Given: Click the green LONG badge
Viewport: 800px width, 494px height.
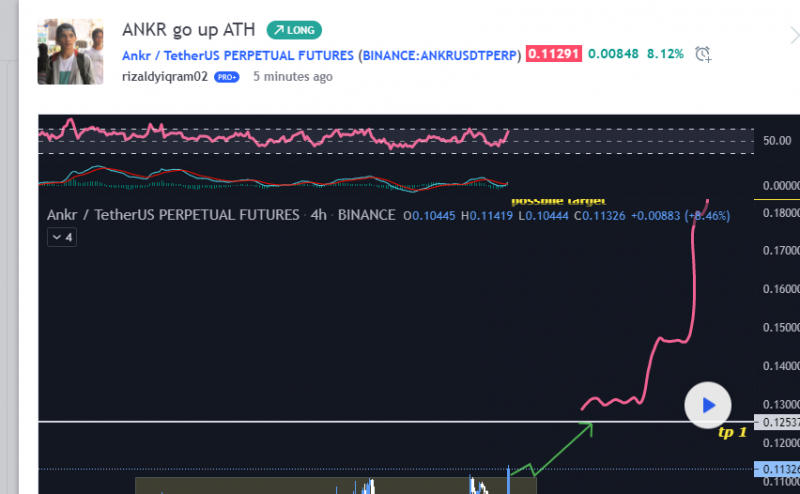Looking at the screenshot, I should click(294, 30).
